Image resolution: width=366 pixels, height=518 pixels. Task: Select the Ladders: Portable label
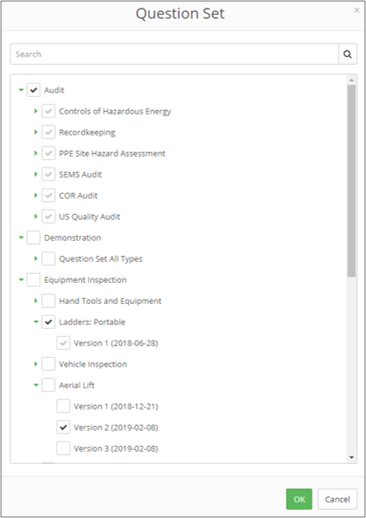click(92, 322)
